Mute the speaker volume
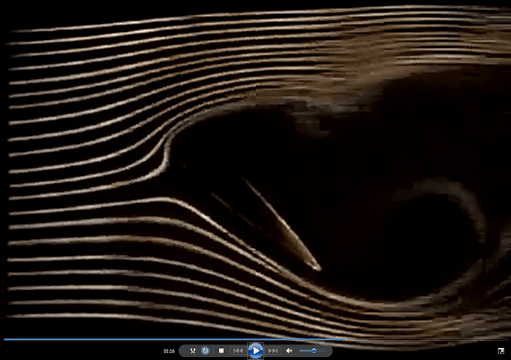Image resolution: width=511 pixels, height=360 pixels. [x=289, y=351]
